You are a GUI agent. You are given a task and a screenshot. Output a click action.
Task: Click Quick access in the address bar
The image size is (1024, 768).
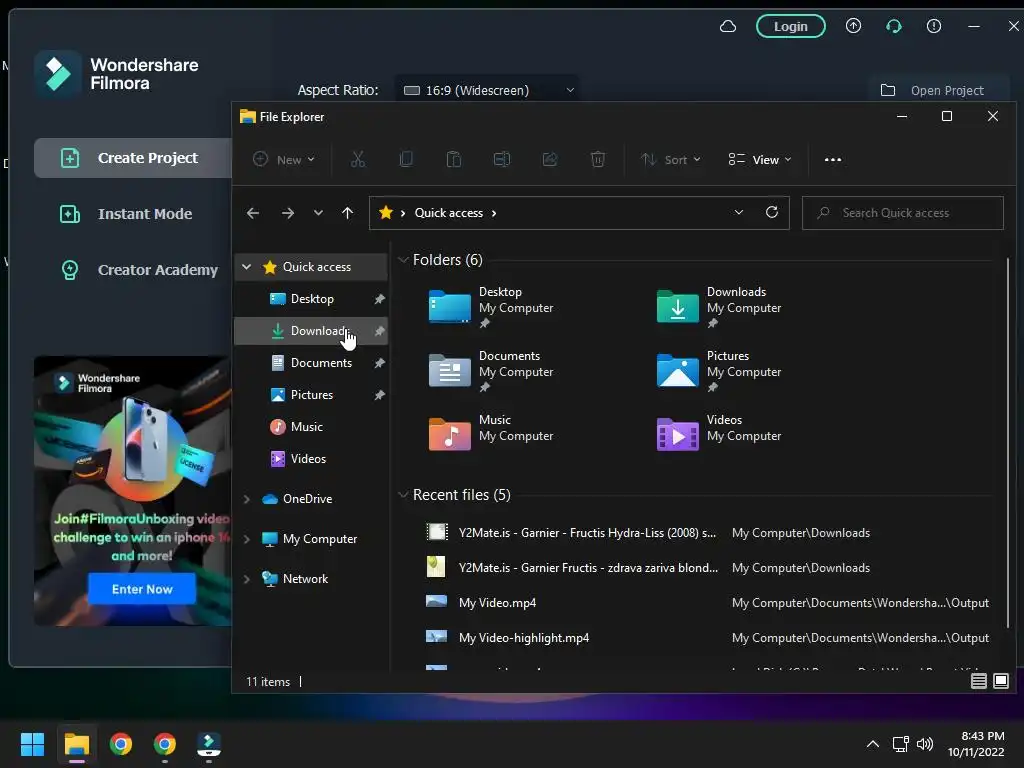click(x=449, y=213)
